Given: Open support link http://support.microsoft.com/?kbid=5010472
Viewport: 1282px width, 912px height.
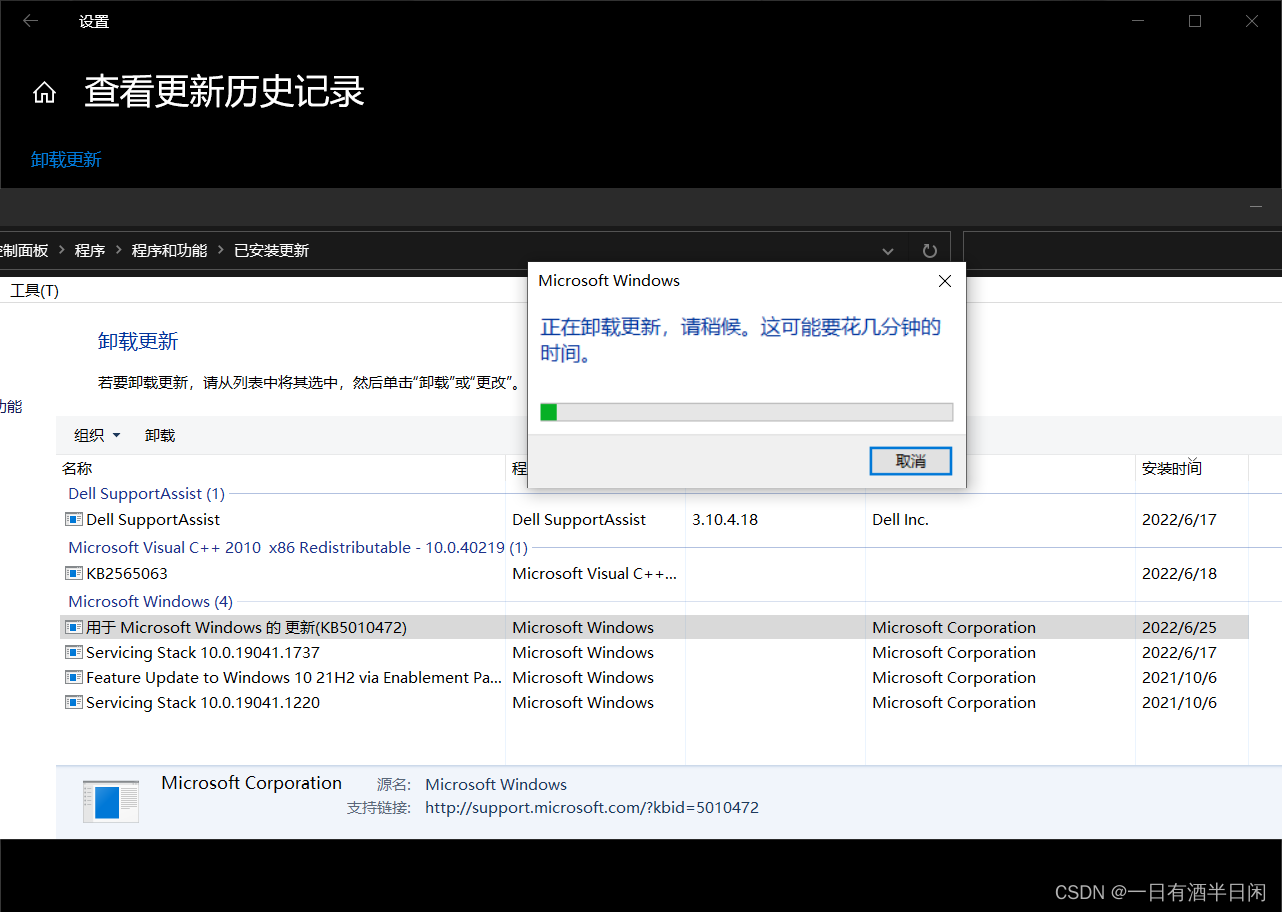Looking at the screenshot, I should (592, 807).
